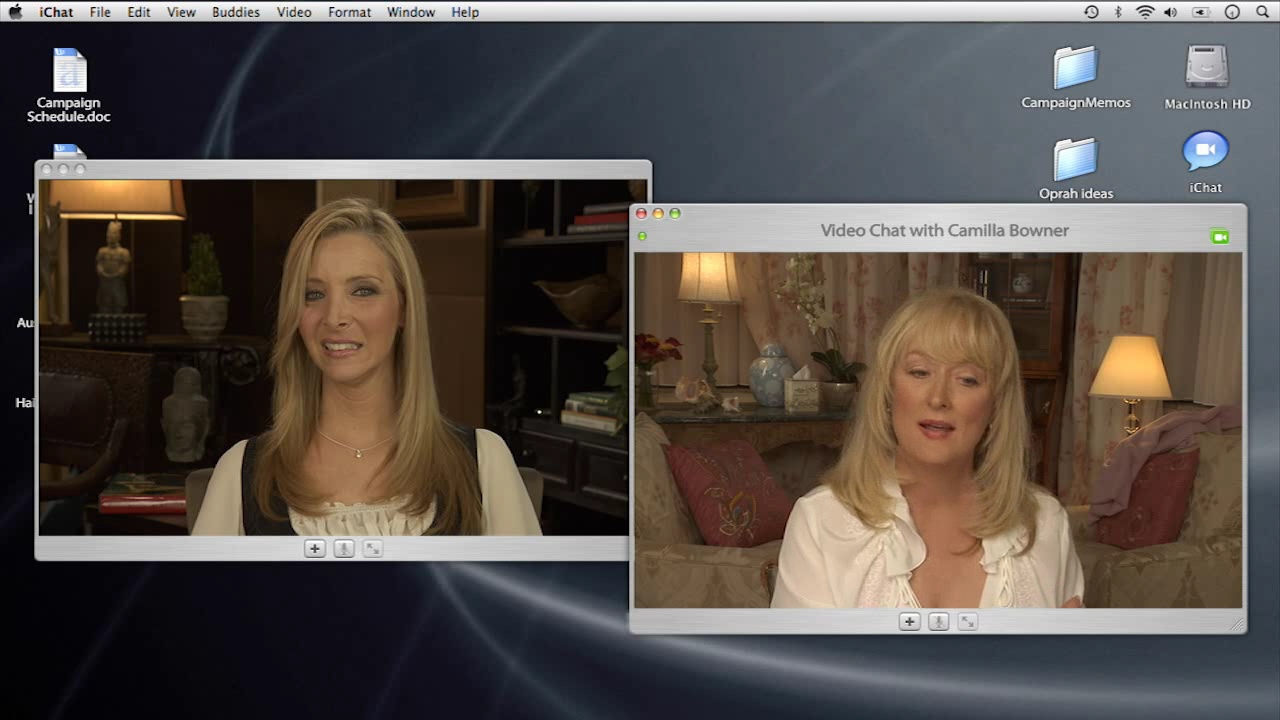Click the green status dot in Camilla window

(x=642, y=236)
